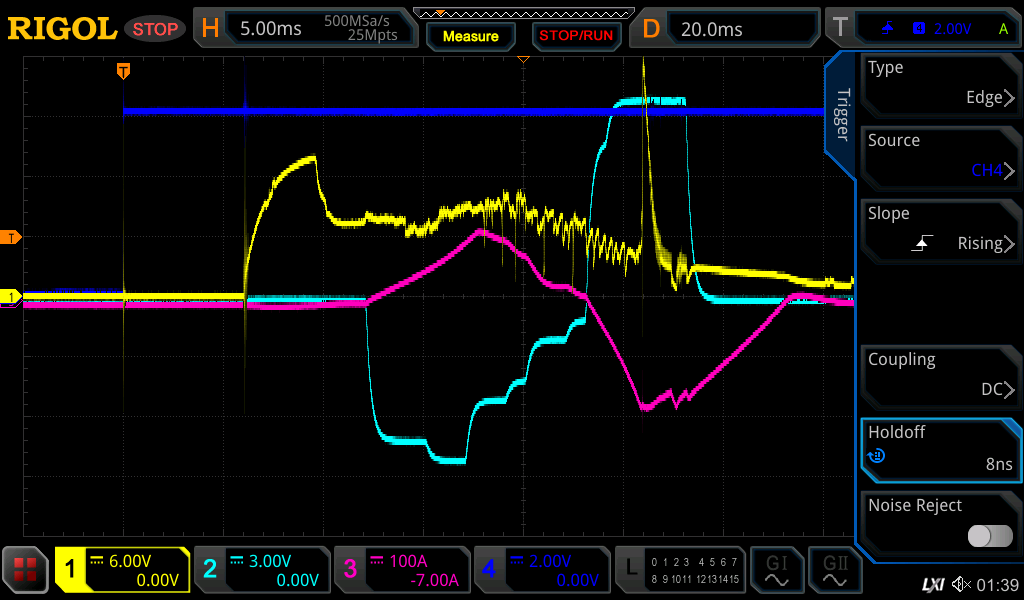Expand the trigger Type Edge option

point(940,83)
